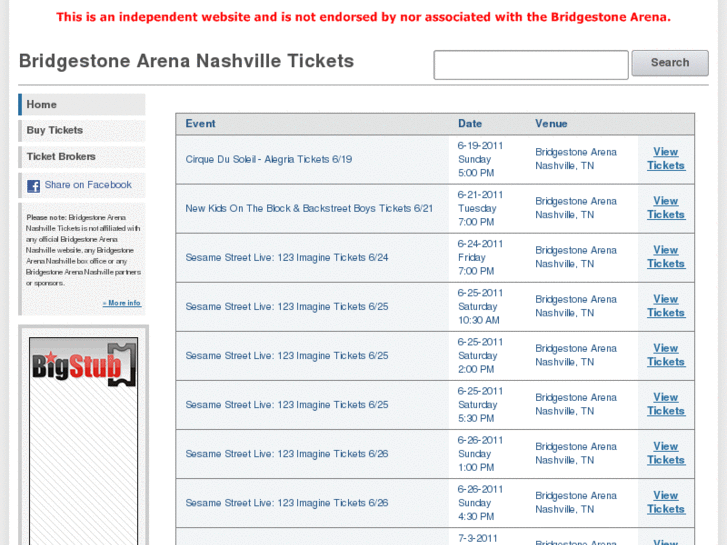This screenshot has height=545, width=727.
Task: Open New Kids On The Block & Backstreet Boys event
Action: (x=309, y=208)
